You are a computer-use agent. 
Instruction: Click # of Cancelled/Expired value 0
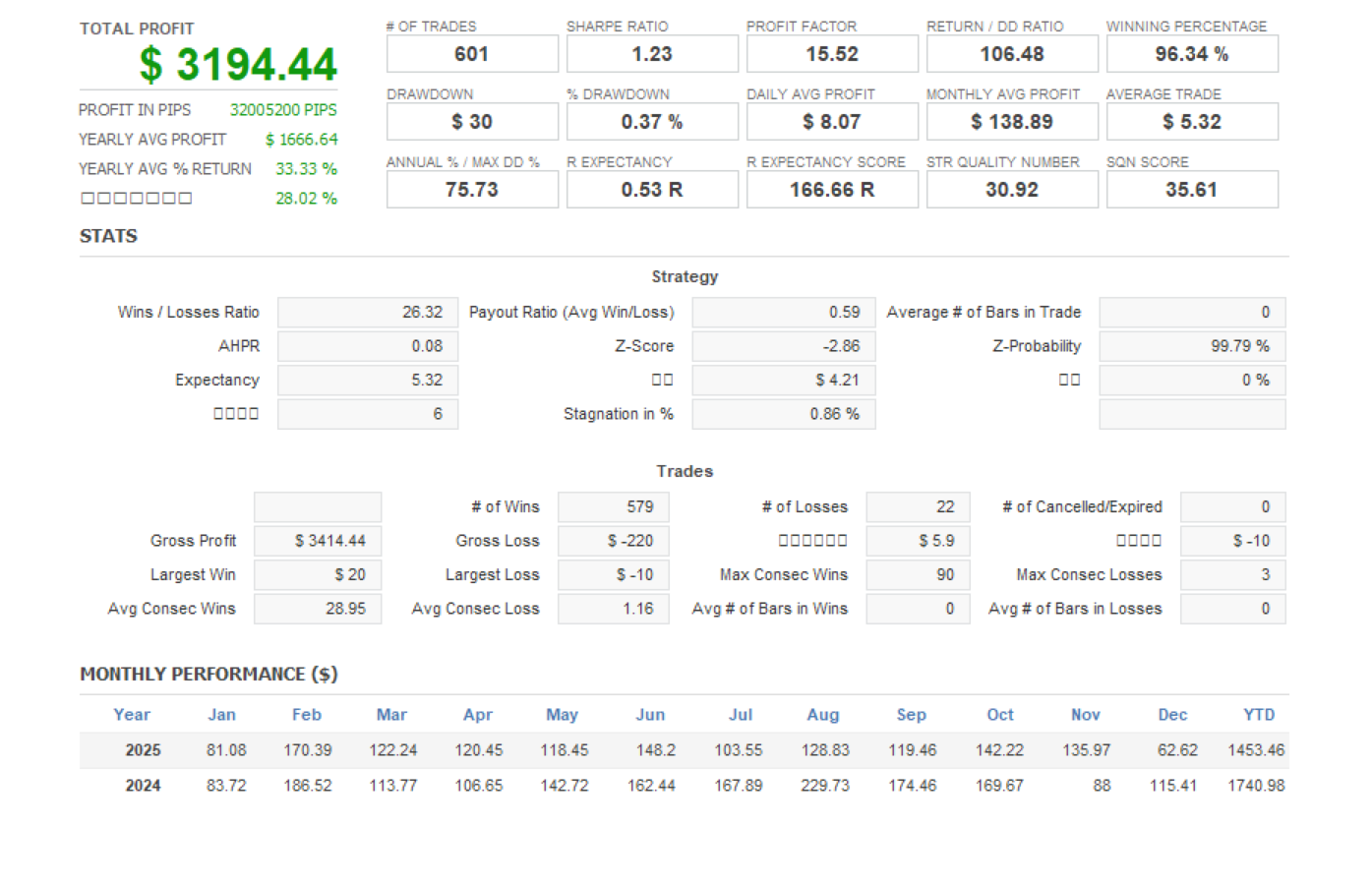(x=1233, y=507)
